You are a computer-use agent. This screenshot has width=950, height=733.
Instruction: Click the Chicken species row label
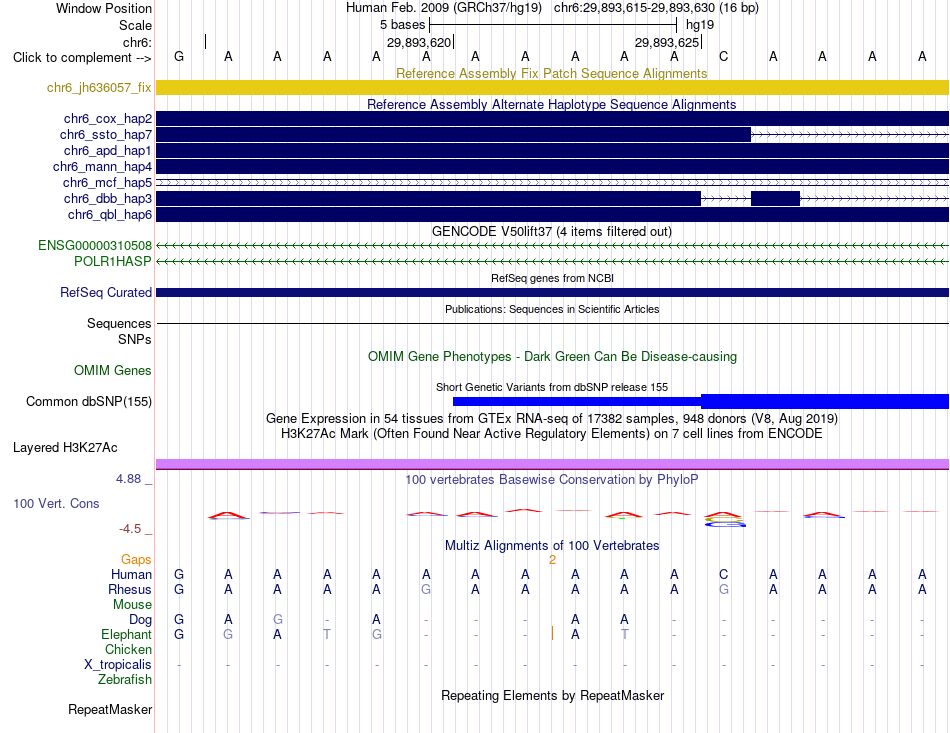pyautogui.click(x=128, y=649)
